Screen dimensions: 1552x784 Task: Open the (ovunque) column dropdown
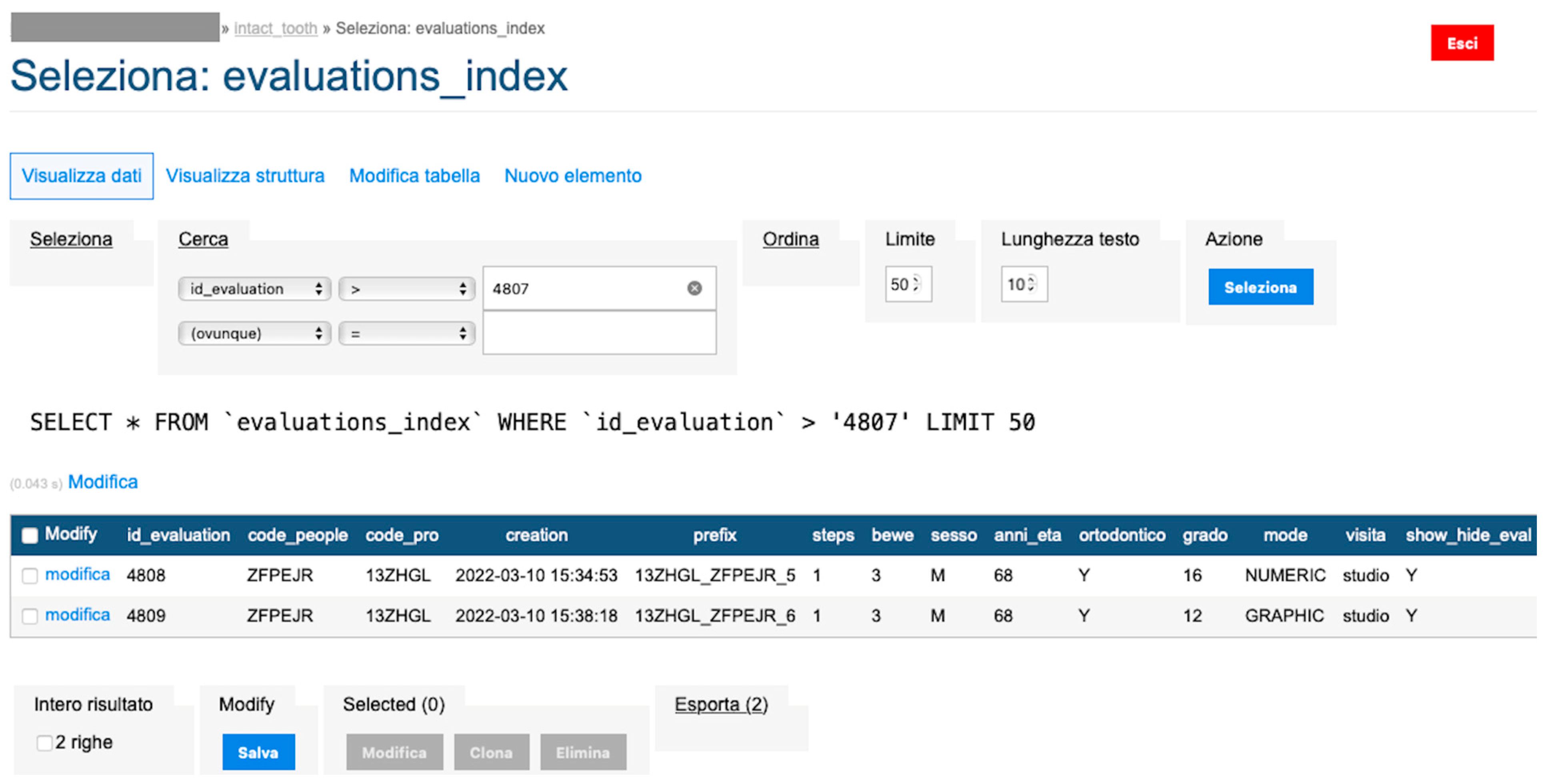pyautogui.click(x=254, y=334)
